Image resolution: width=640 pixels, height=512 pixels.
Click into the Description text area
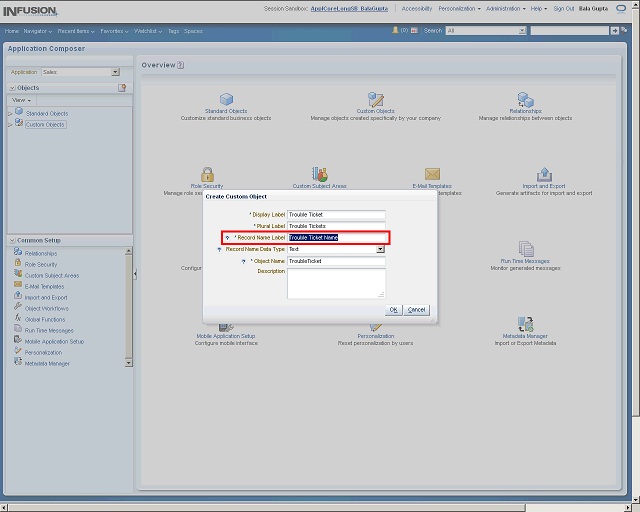[x=336, y=283]
